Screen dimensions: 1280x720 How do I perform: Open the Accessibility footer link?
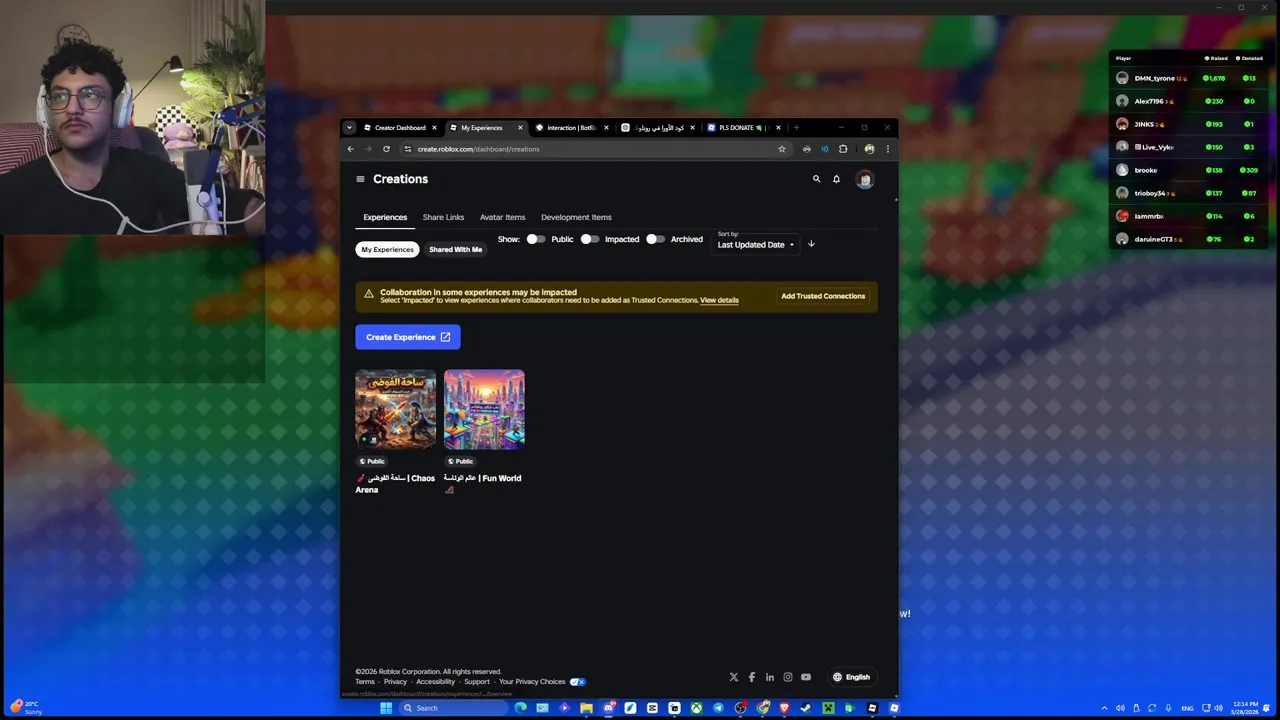[435, 682]
